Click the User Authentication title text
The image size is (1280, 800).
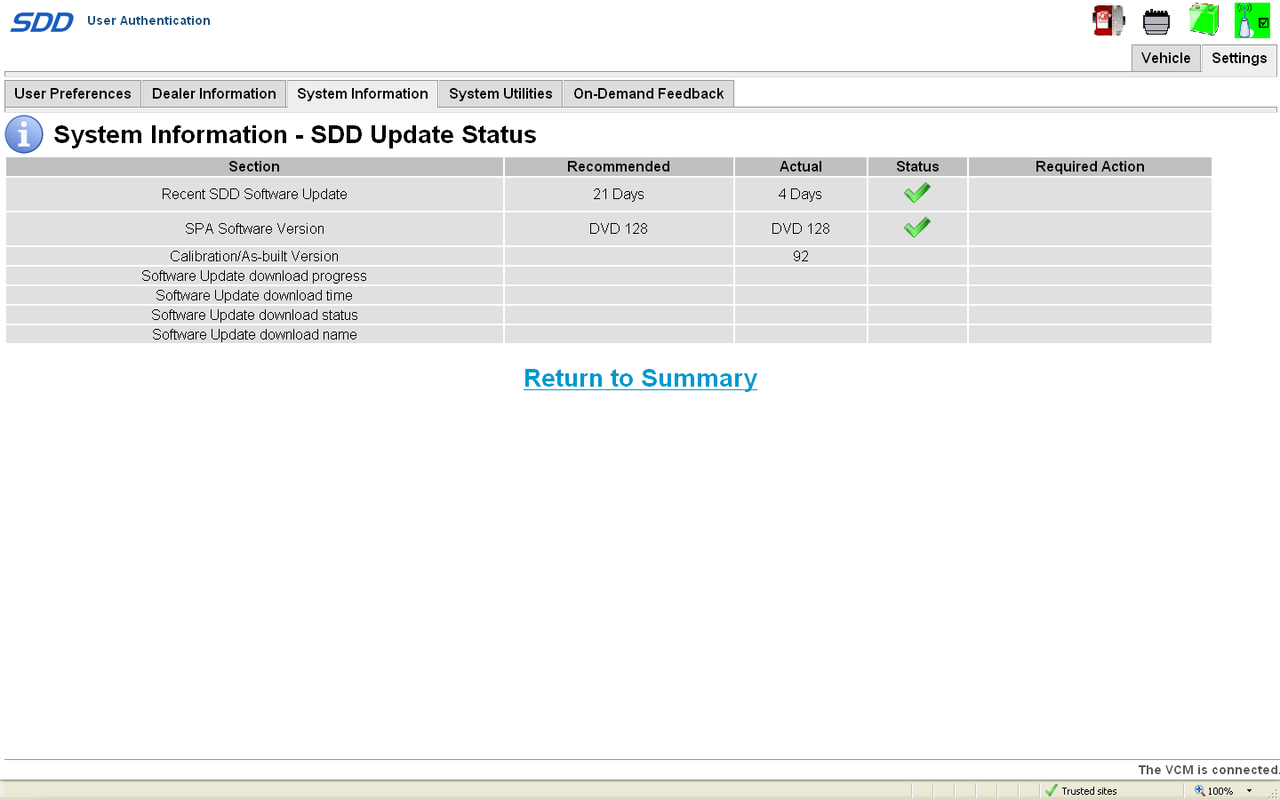tap(149, 20)
